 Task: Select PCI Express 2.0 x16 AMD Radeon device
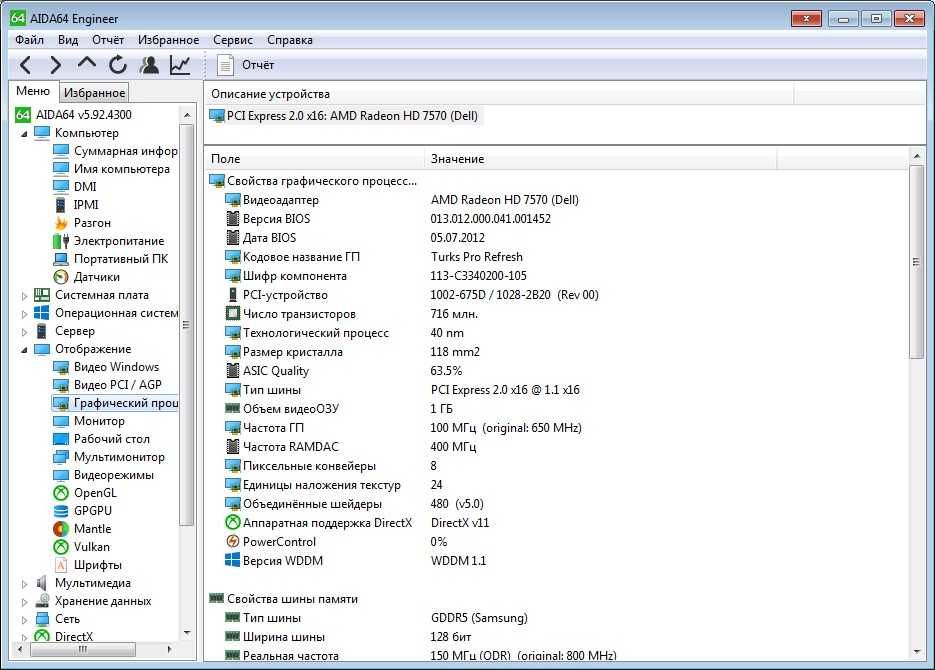pyautogui.click(x=344, y=116)
